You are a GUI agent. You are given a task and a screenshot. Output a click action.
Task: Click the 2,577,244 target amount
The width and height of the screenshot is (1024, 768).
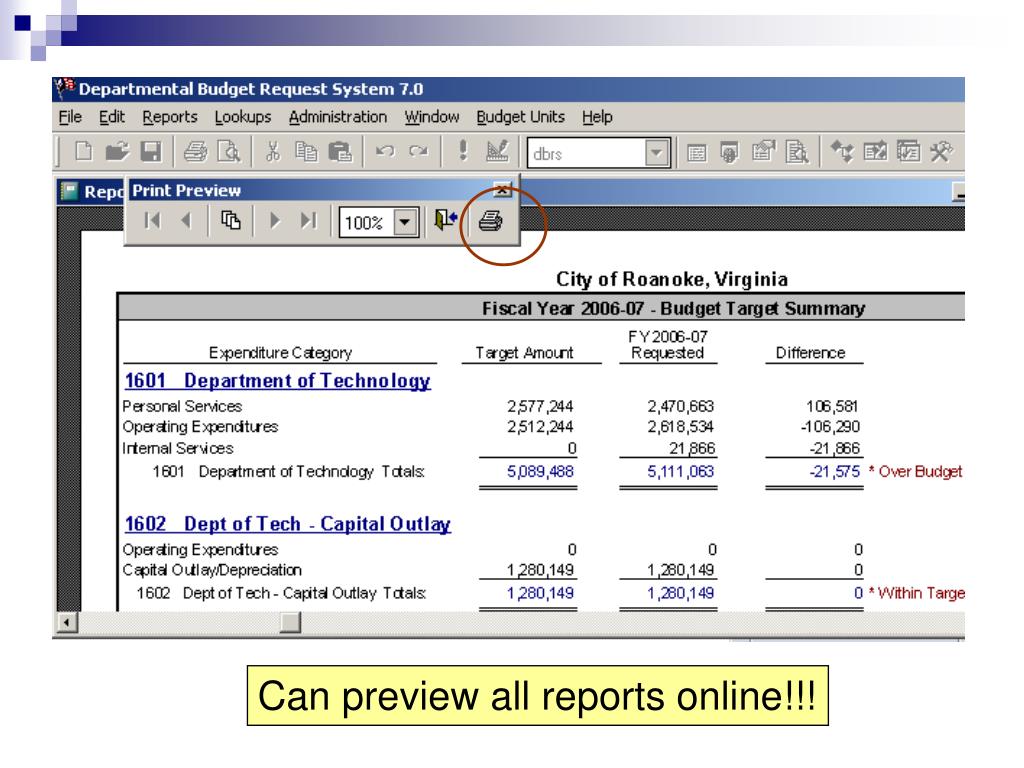540,406
